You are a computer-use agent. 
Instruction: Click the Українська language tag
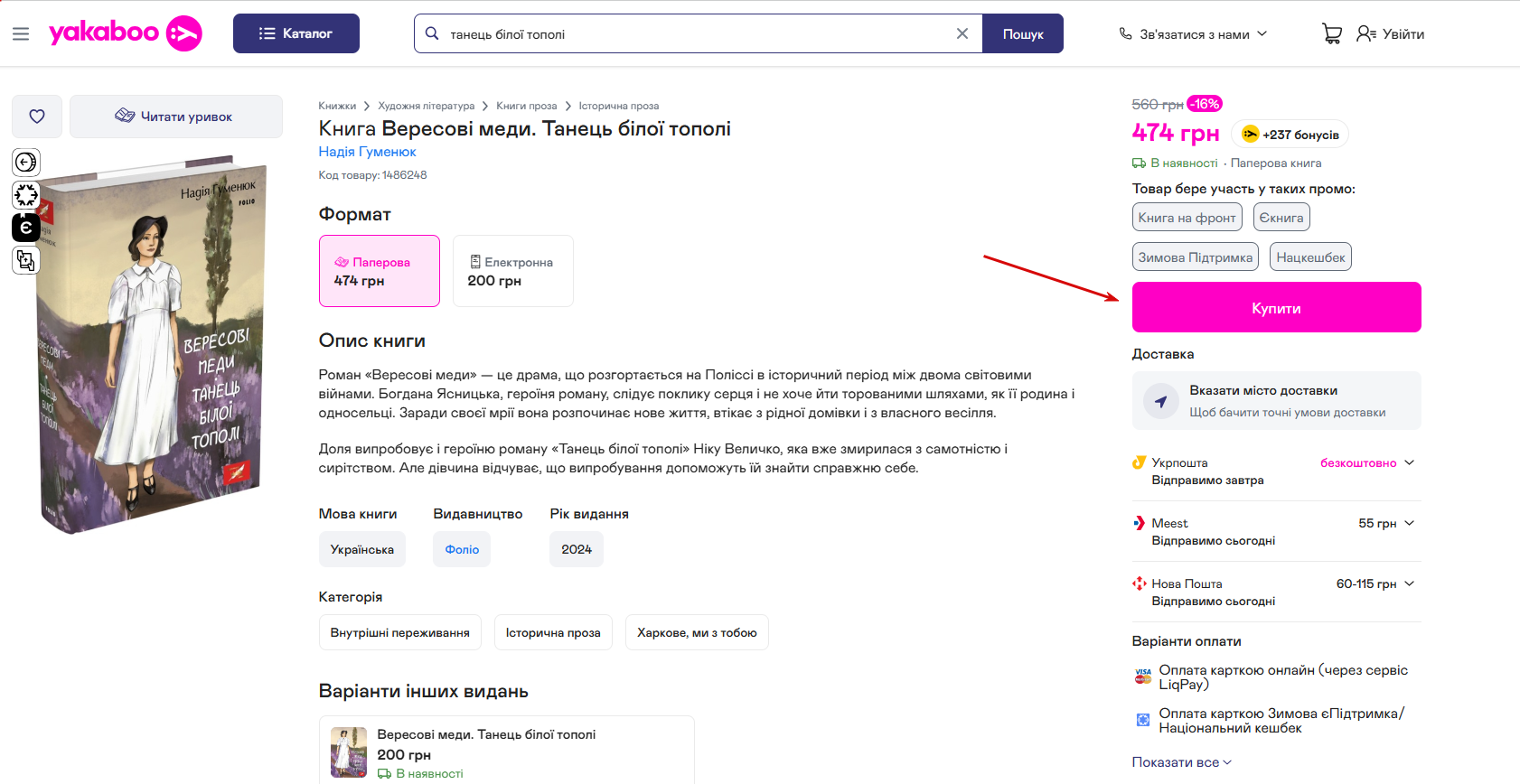point(362,549)
